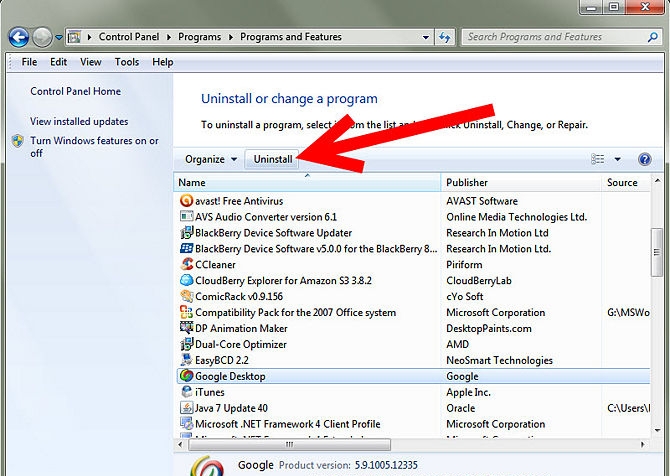Select CCleaner program name

click(215, 264)
